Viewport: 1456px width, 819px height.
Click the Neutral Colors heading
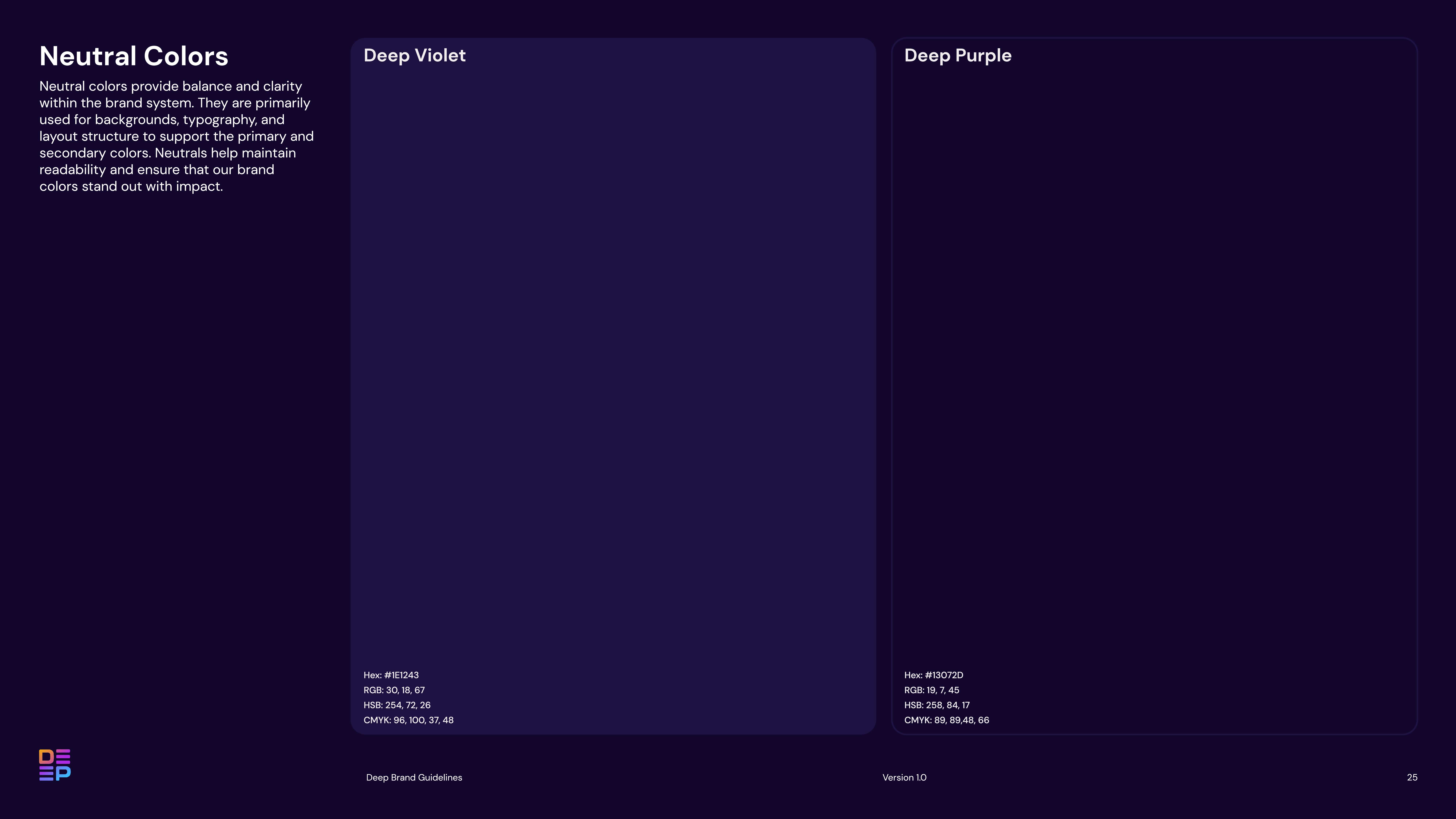pyautogui.click(x=134, y=56)
